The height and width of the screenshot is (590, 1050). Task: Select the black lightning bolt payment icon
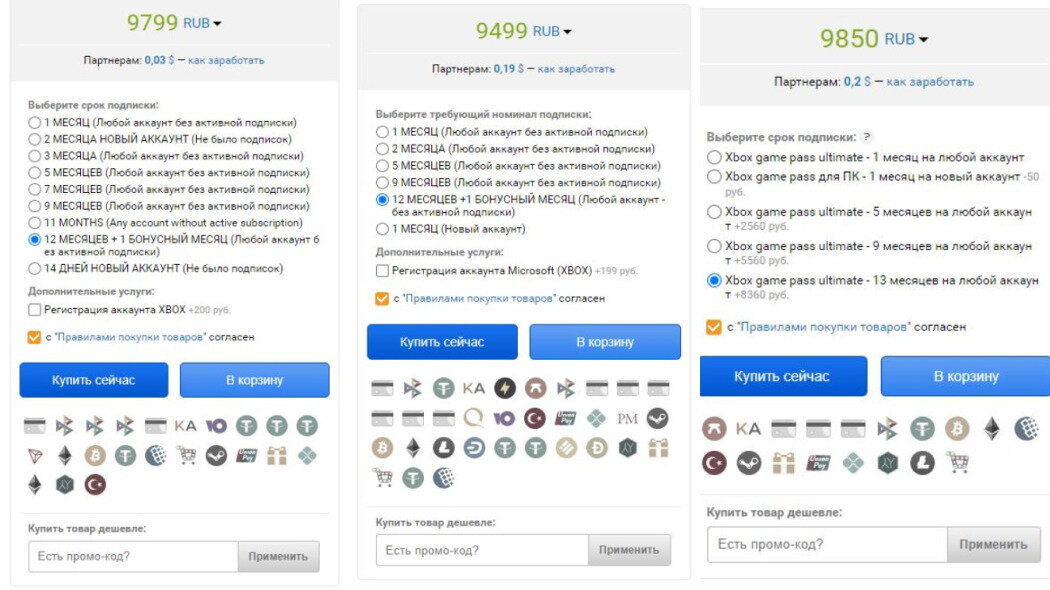point(505,388)
